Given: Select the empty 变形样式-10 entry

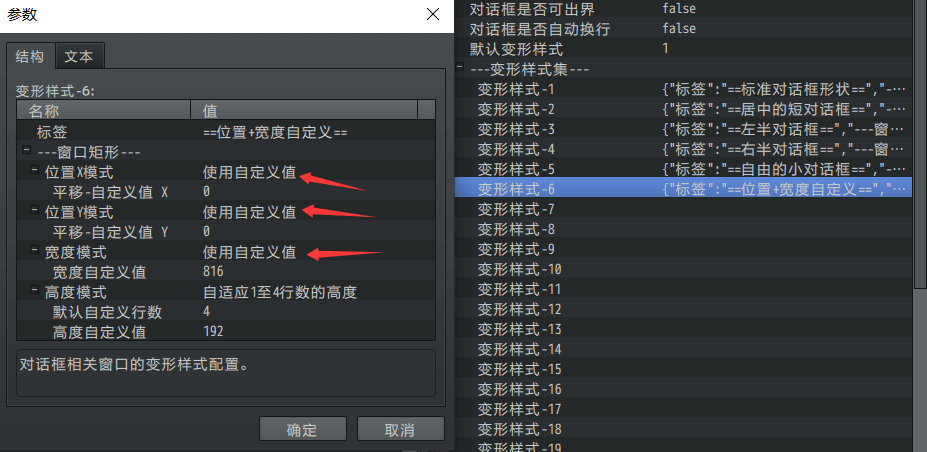Looking at the screenshot, I should [683, 269].
